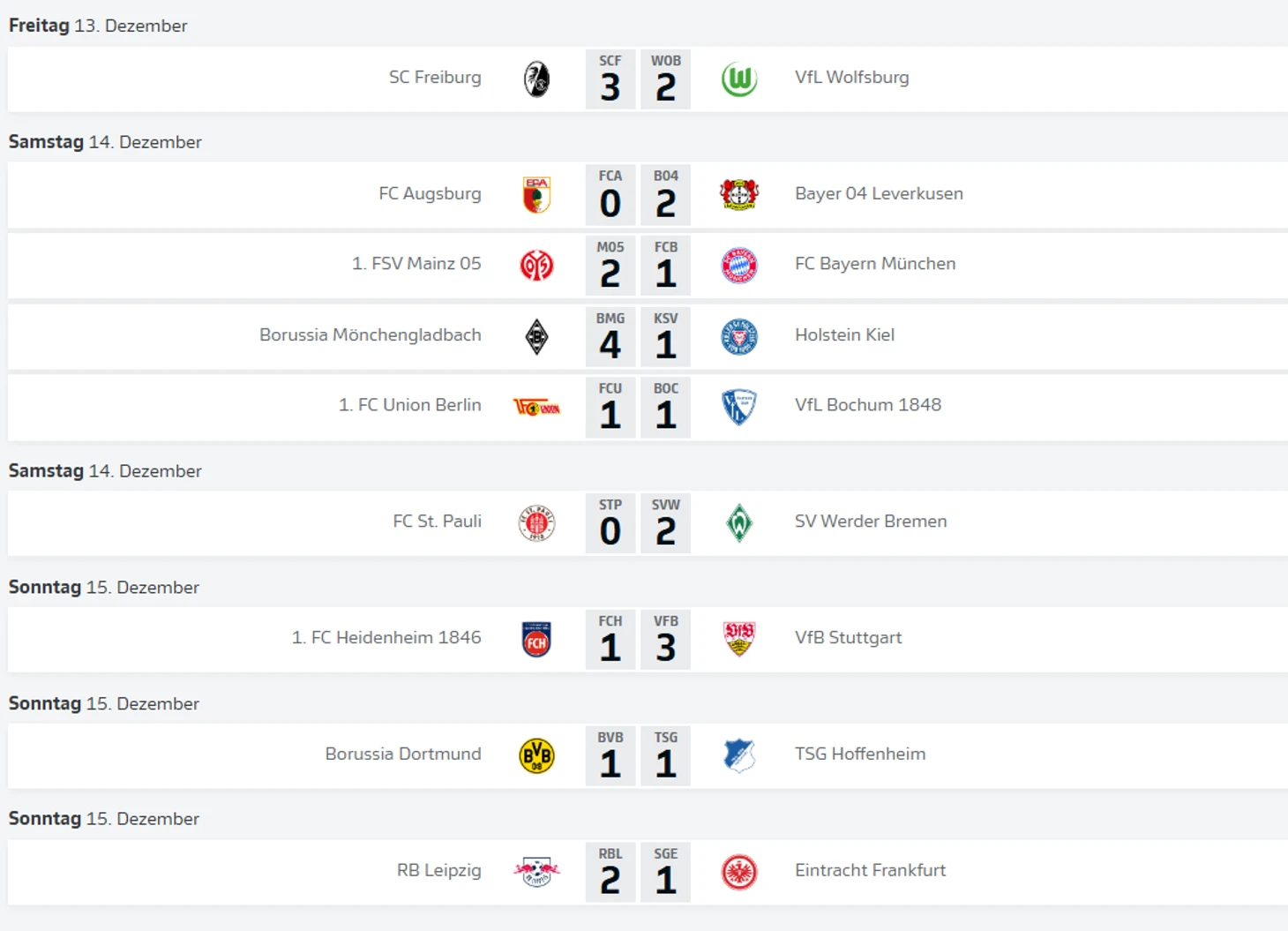Click the FCH 1 score box
This screenshot has height=931, width=1288.
pyautogui.click(x=610, y=640)
